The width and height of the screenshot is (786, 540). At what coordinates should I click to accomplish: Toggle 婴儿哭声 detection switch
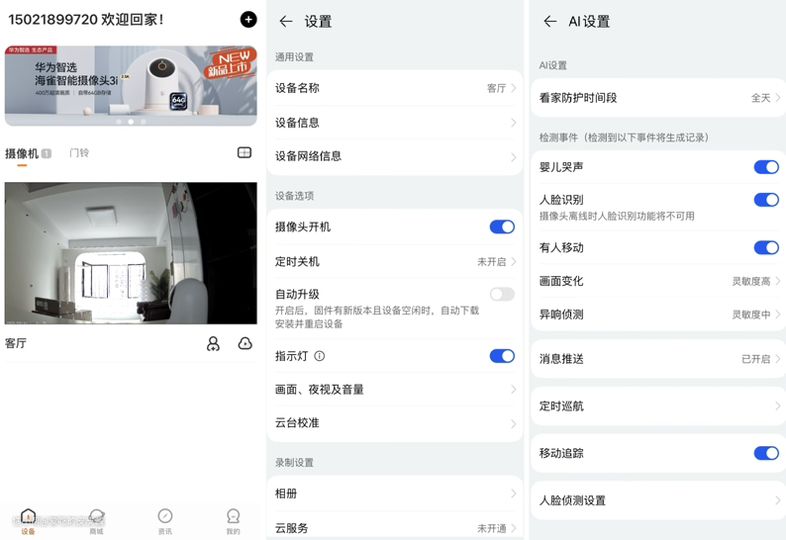point(766,167)
